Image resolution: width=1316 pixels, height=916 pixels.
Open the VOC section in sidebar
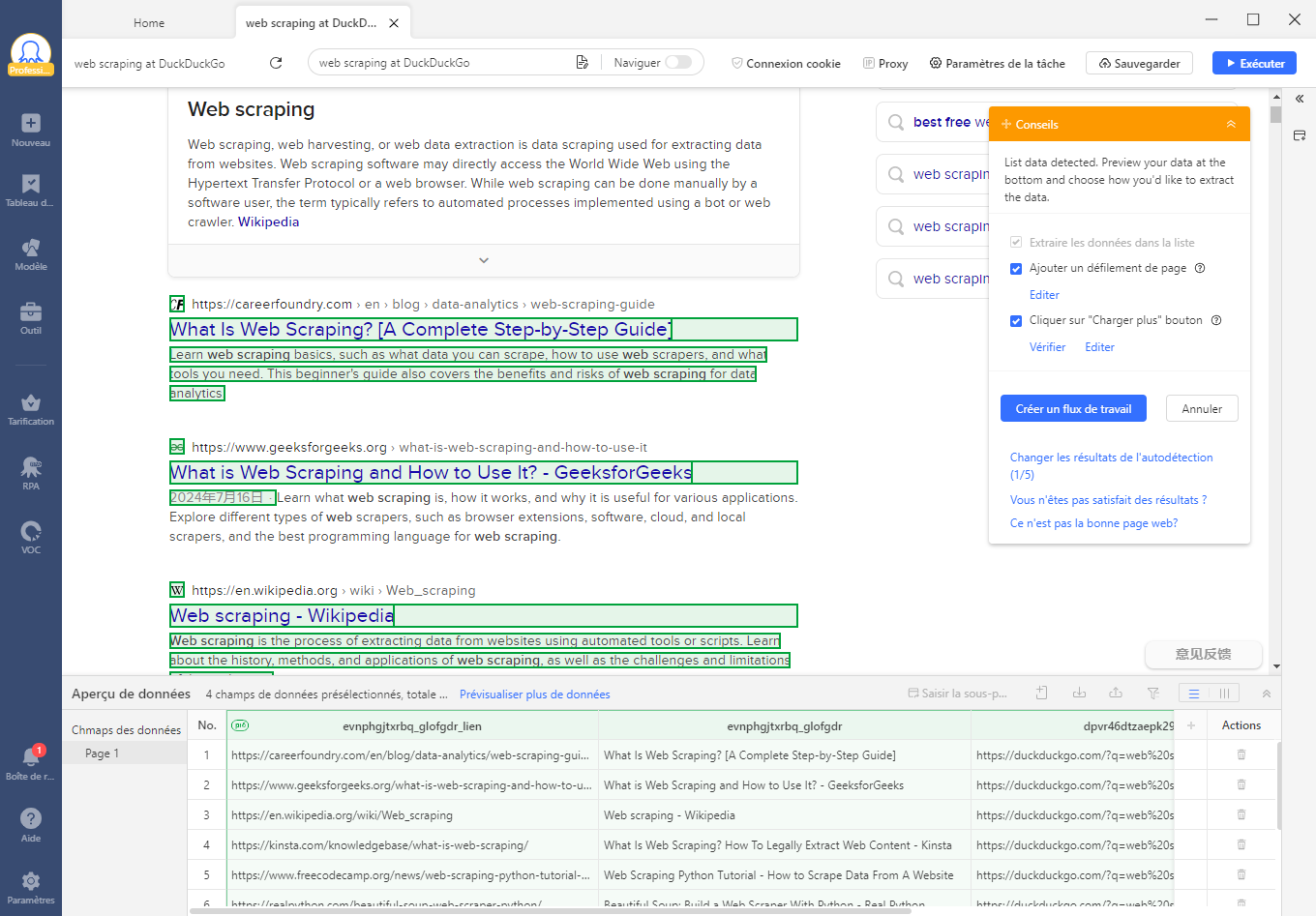31,538
